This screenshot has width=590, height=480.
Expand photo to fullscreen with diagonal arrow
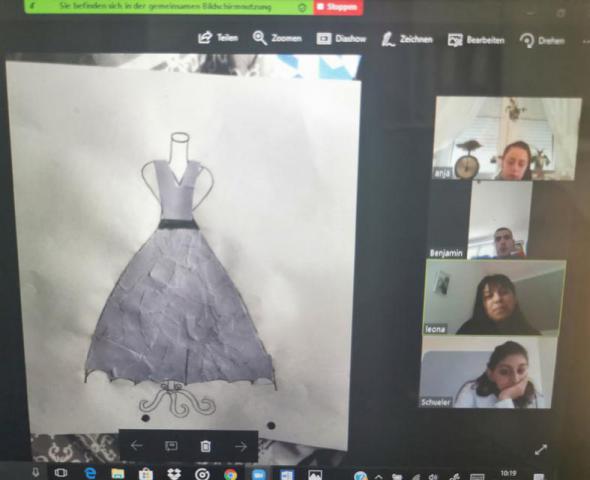[541, 449]
